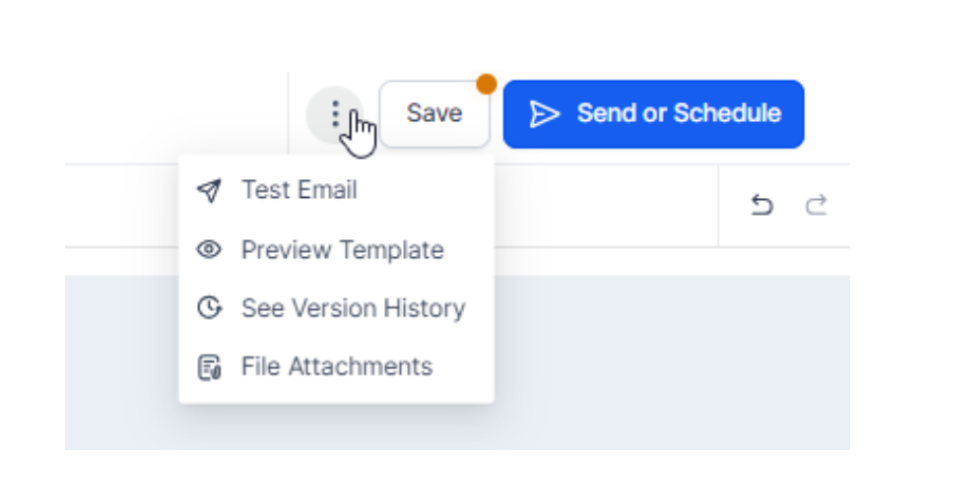Click the blank toolbar space right of the redo arrow
This screenshot has height=487, width=963.
840,206
